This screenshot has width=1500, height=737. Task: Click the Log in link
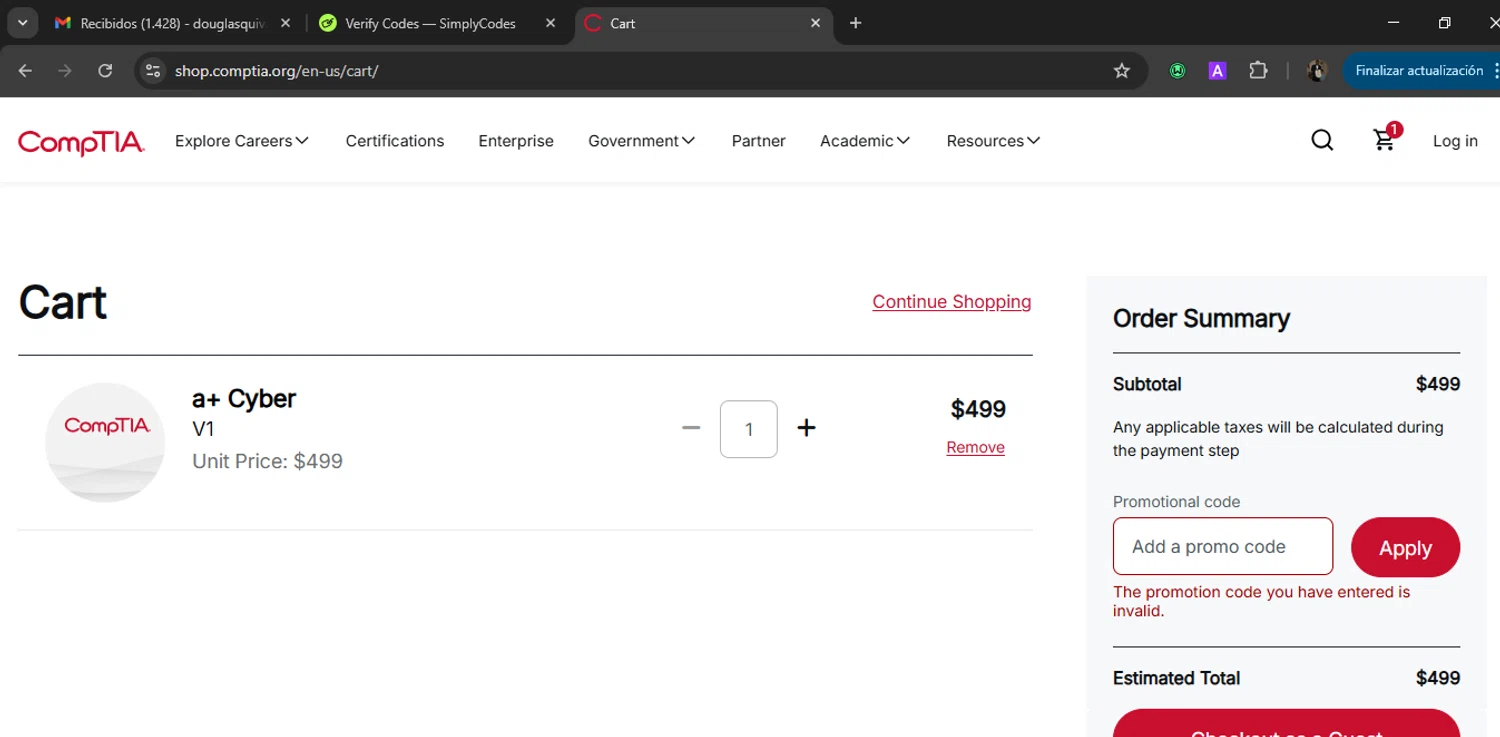[1455, 141]
